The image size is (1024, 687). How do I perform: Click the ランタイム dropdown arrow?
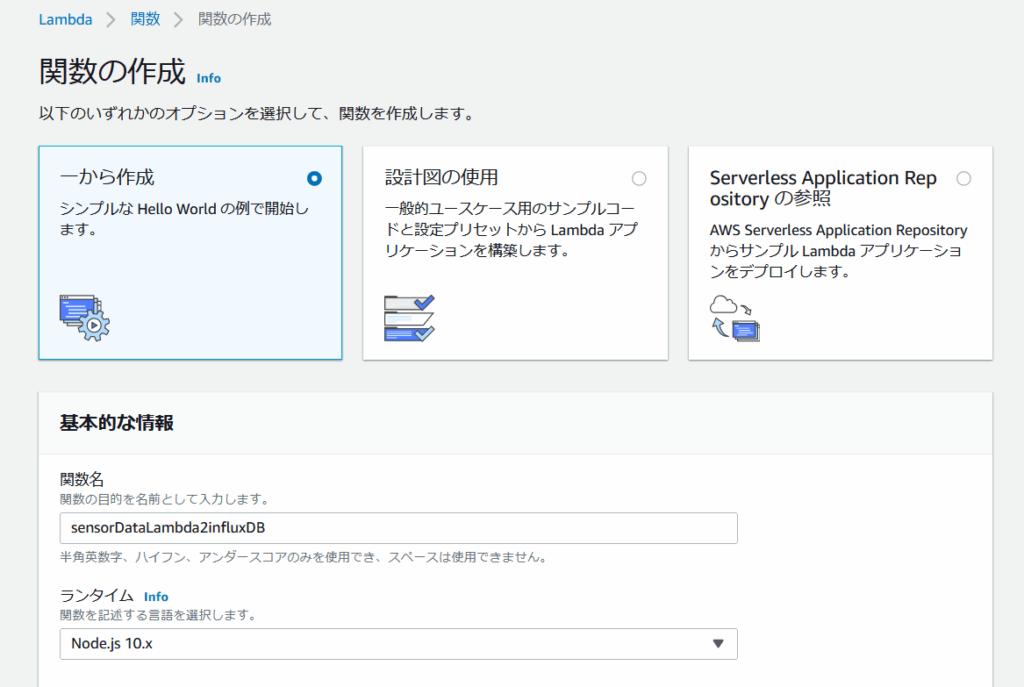[x=718, y=644]
